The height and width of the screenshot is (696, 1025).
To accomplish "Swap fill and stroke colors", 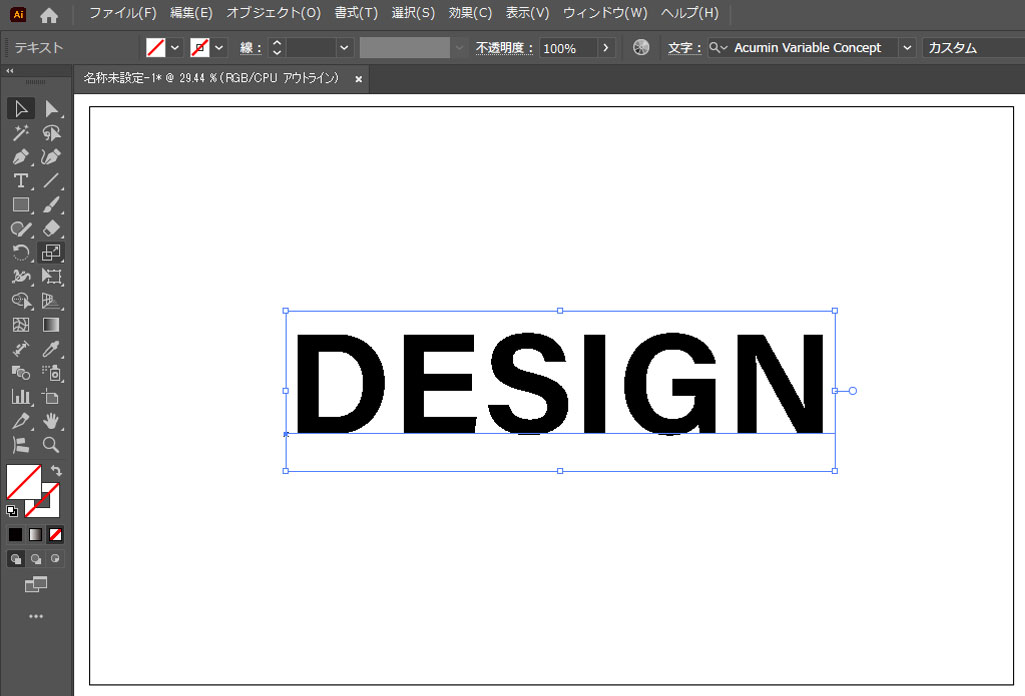I will (x=57, y=470).
